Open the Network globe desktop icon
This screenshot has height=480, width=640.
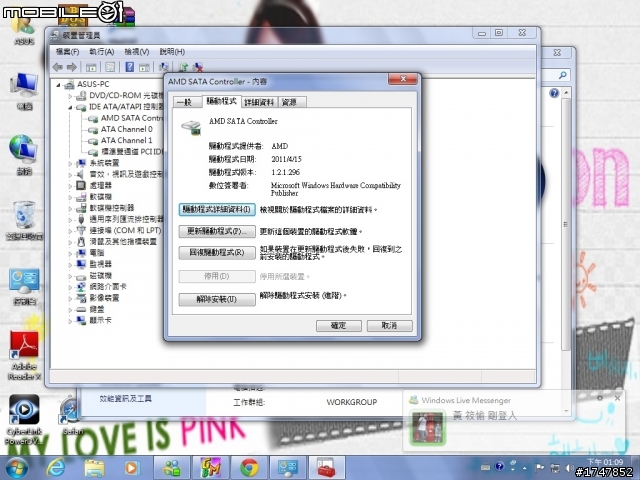tap(24, 154)
